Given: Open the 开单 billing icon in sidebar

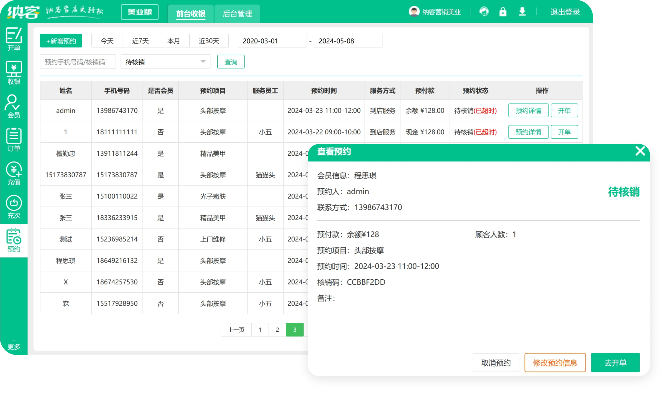Looking at the screenshot, I should 14,38.
